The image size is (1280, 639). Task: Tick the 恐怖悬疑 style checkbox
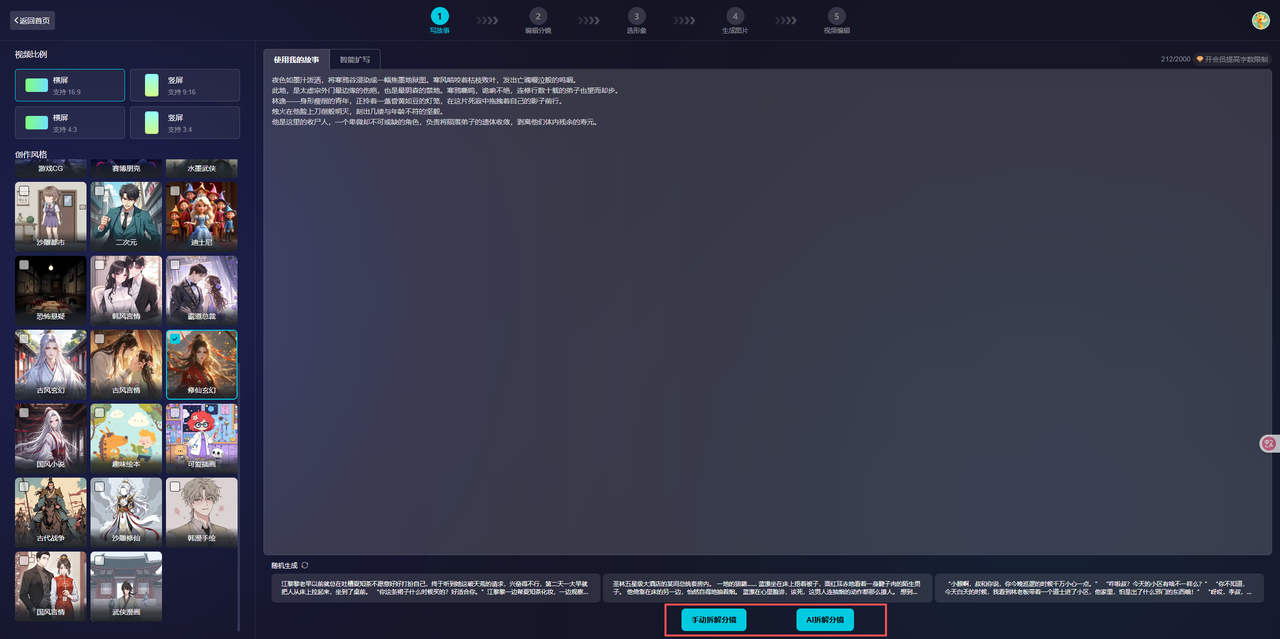[24, 265]
